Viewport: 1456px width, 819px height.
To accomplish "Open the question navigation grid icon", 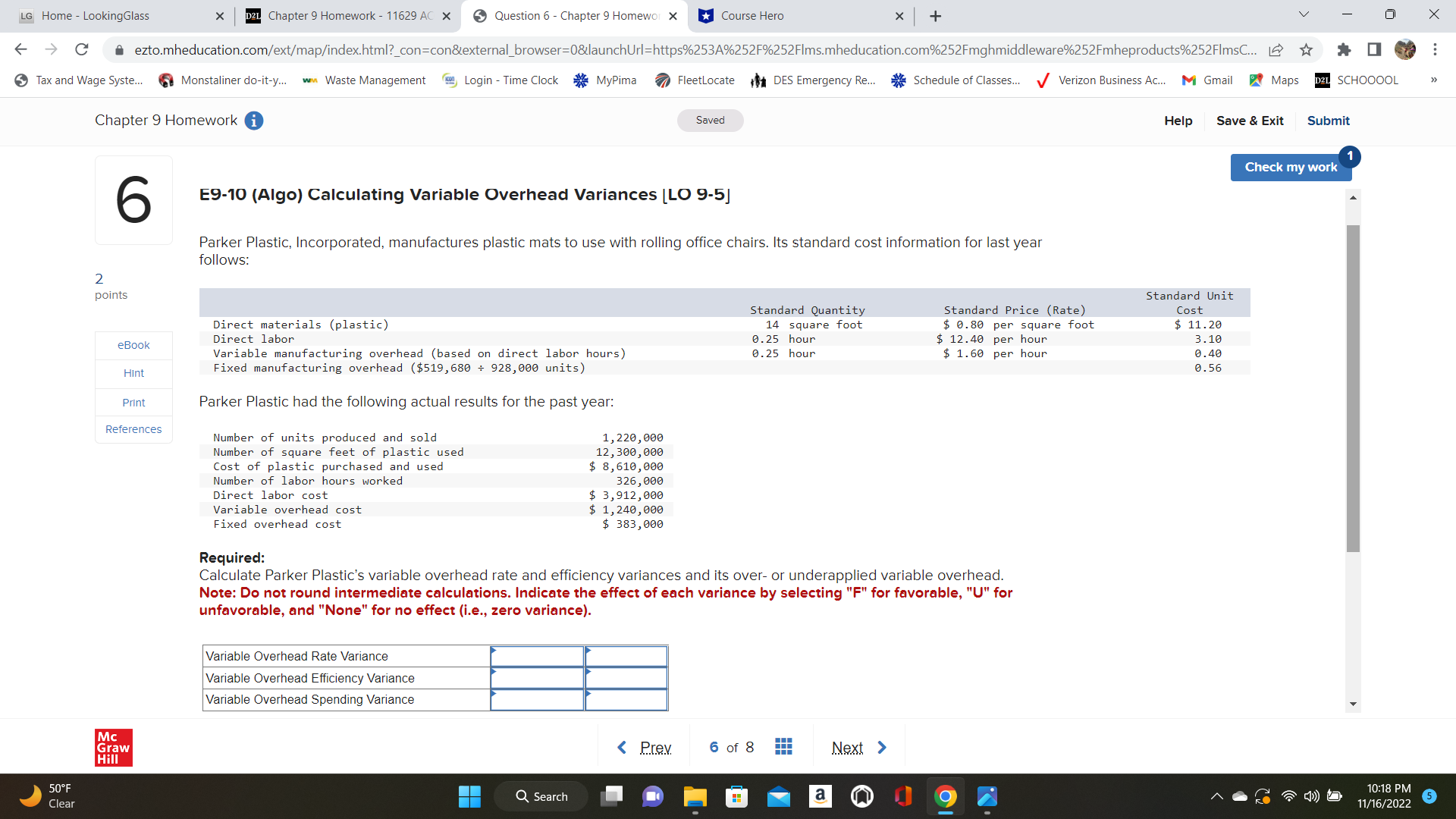I will pyautogui.click(x=783, y=747).
